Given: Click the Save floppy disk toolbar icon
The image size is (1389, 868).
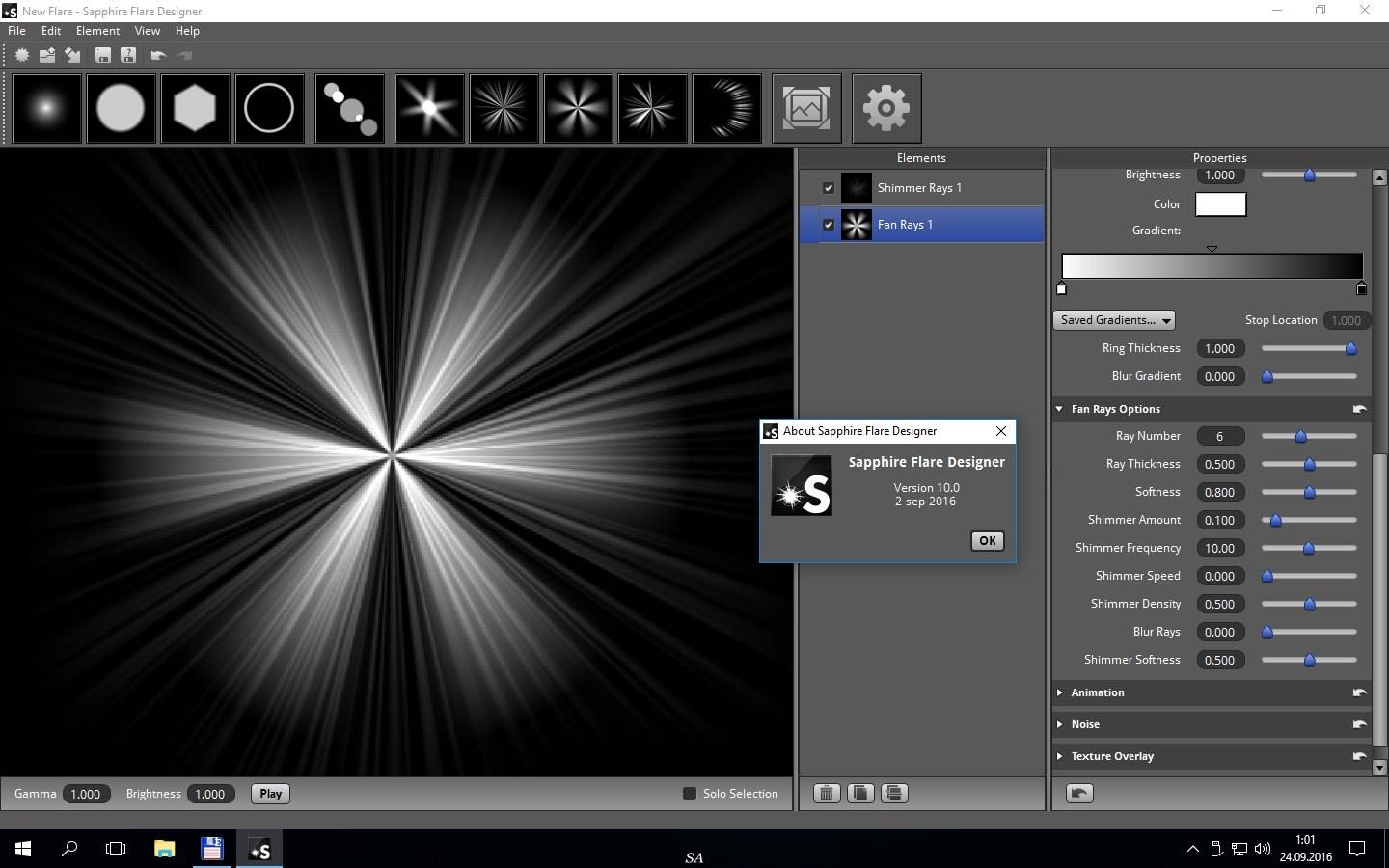Looking at the screenshot, I should 103,55.
